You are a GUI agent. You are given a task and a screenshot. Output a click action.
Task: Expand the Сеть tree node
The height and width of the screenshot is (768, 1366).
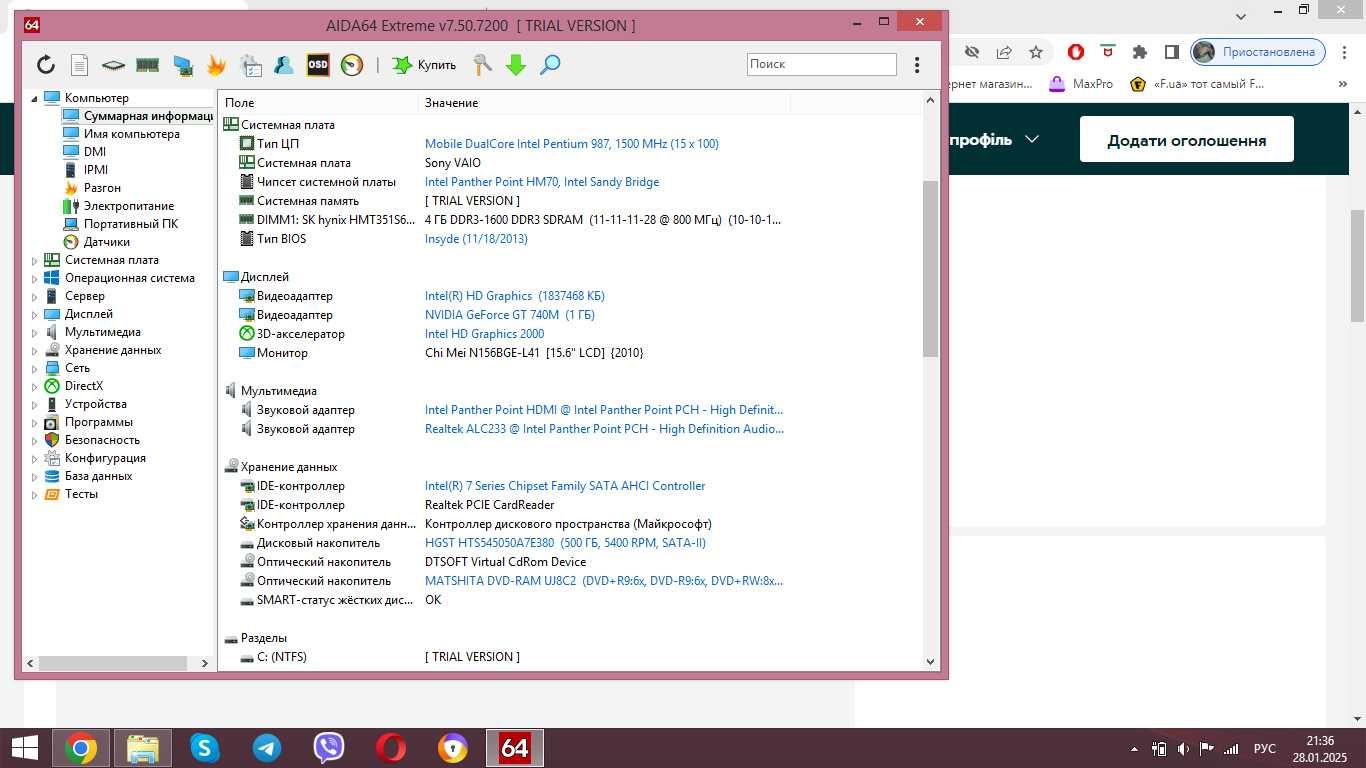pos(34,368)
